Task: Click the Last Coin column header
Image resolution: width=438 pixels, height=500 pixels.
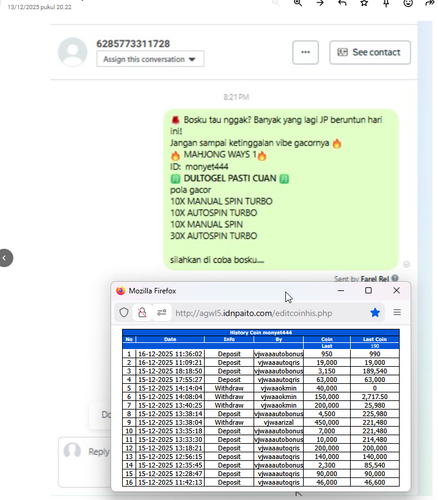Action: [x=375, y=339]
